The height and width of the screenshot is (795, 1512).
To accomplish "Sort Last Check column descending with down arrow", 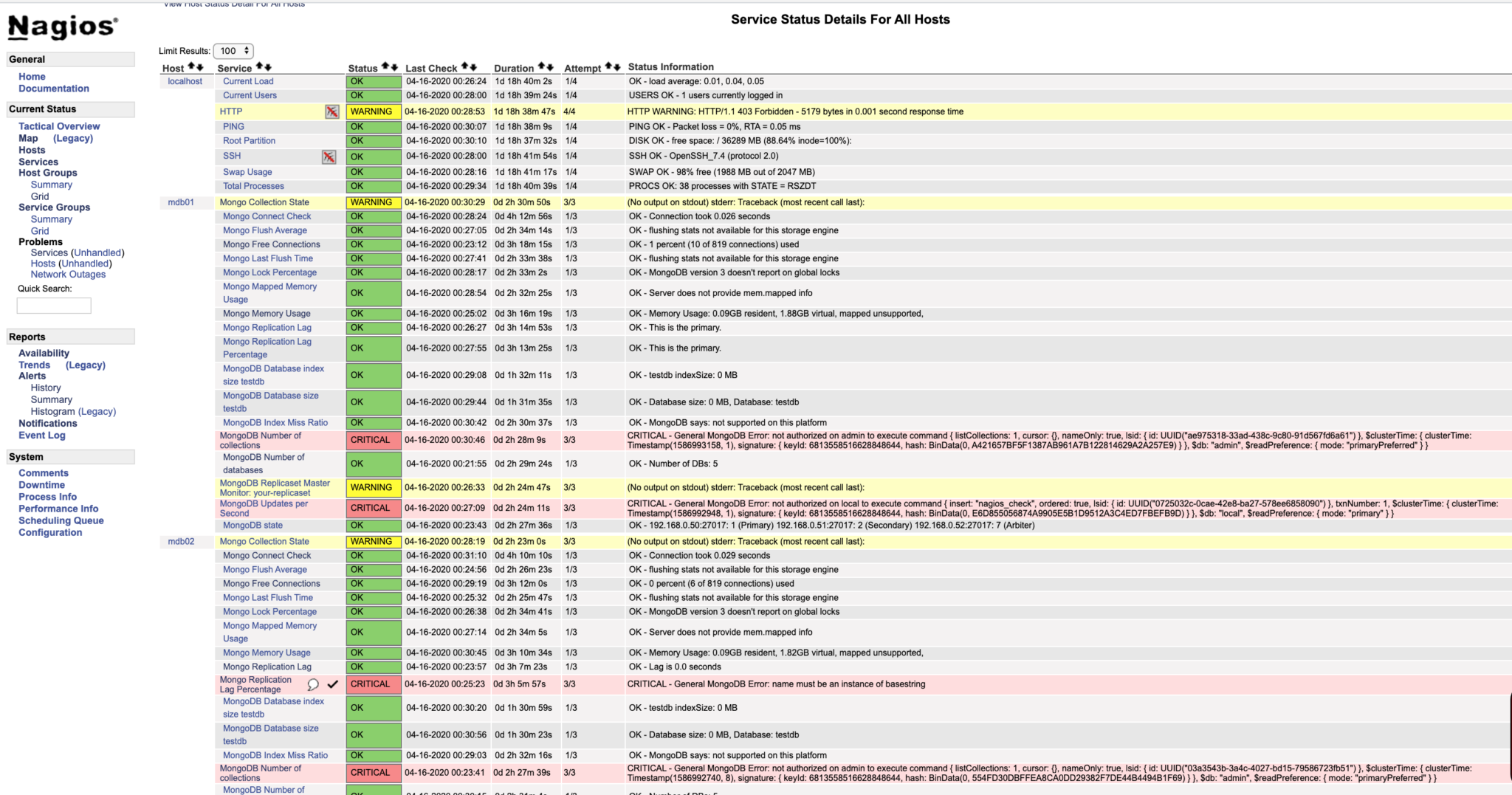I will [473, 67].
